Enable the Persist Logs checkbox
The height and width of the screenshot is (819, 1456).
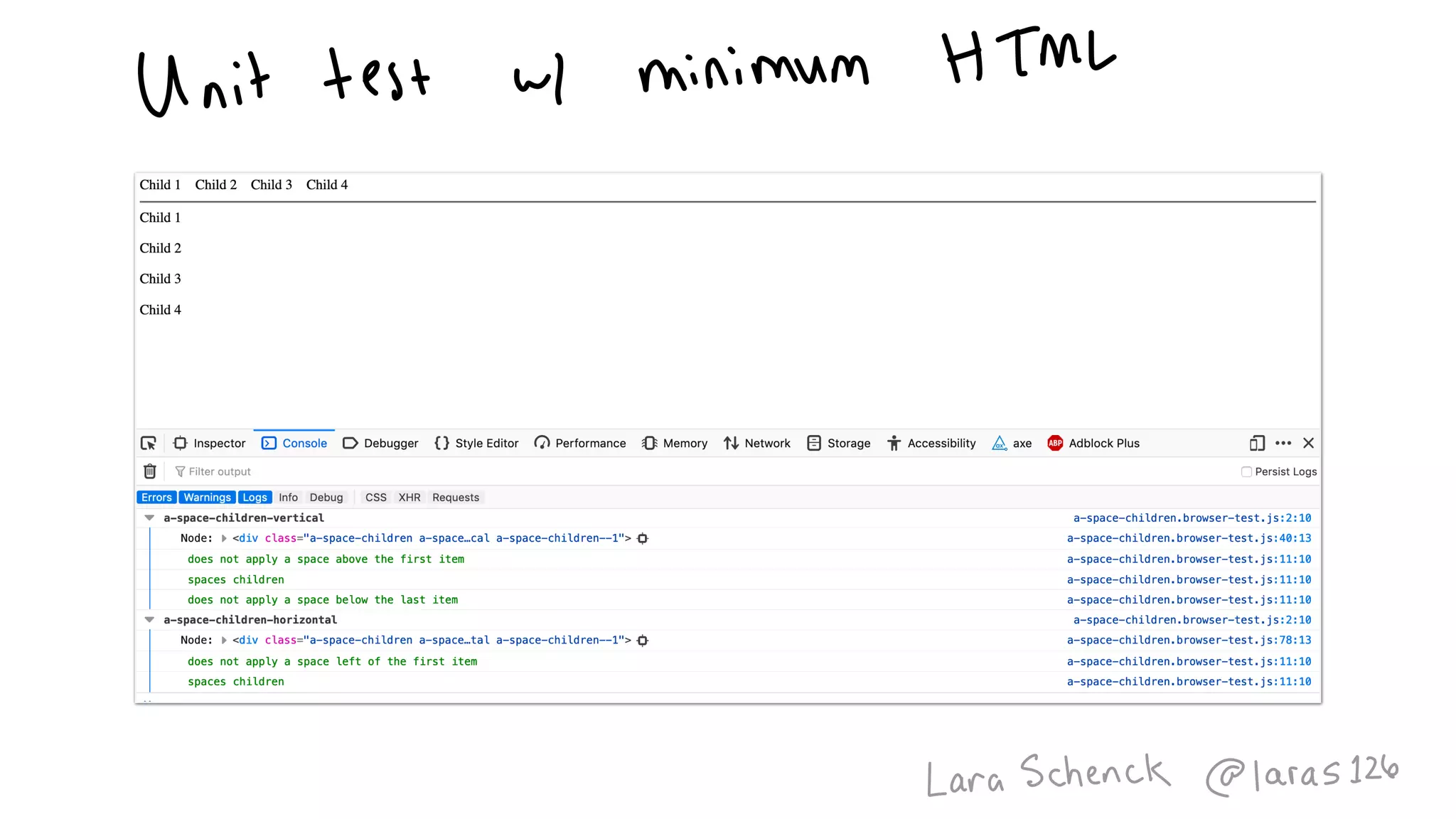(1246, 471)
